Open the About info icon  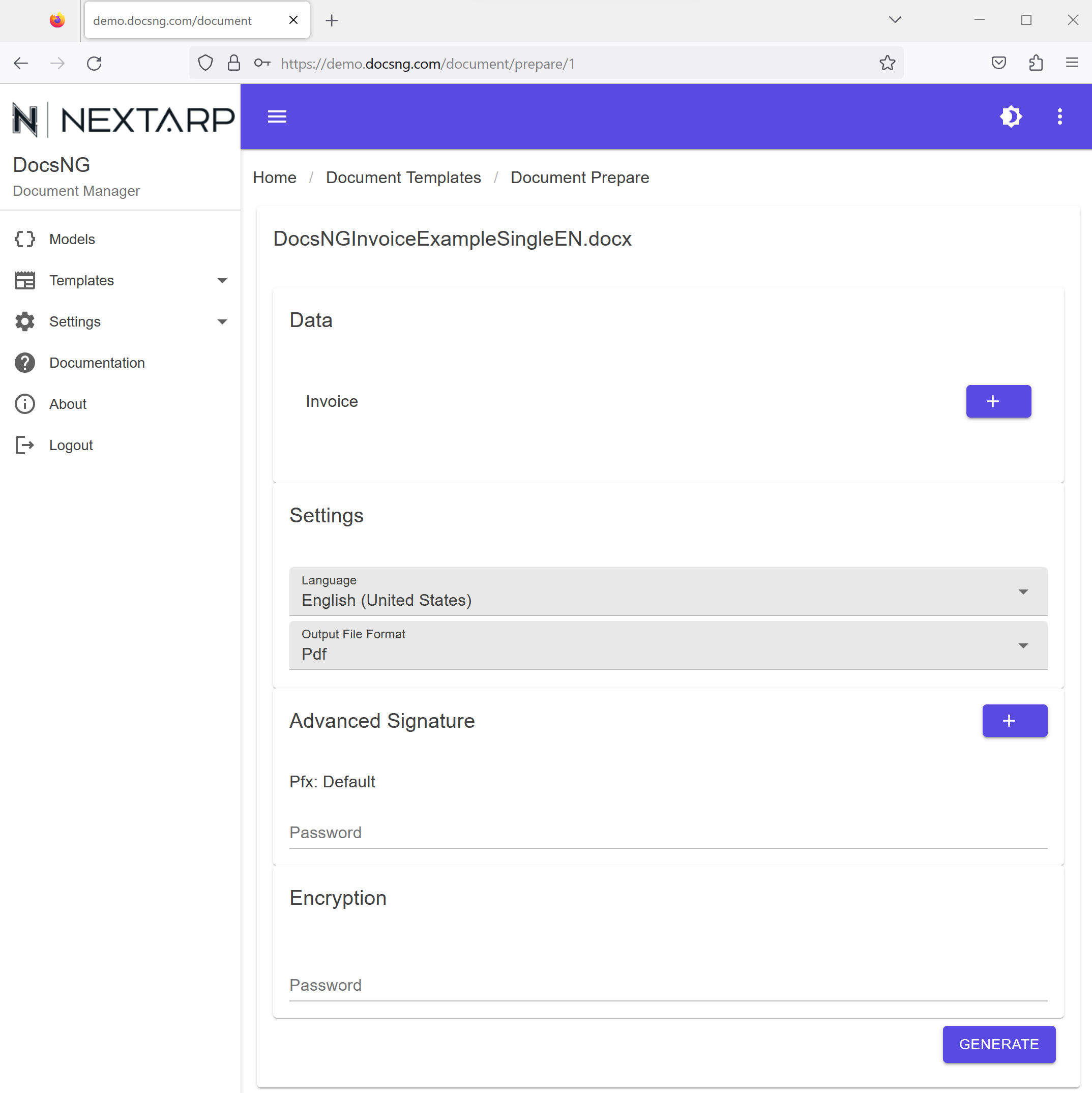click(x=25, y=404)
